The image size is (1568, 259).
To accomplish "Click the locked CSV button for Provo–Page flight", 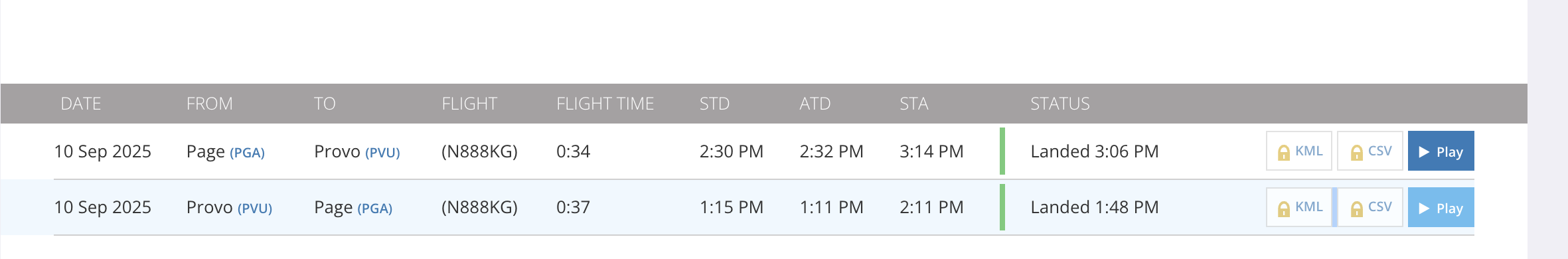I will 1370,207.
